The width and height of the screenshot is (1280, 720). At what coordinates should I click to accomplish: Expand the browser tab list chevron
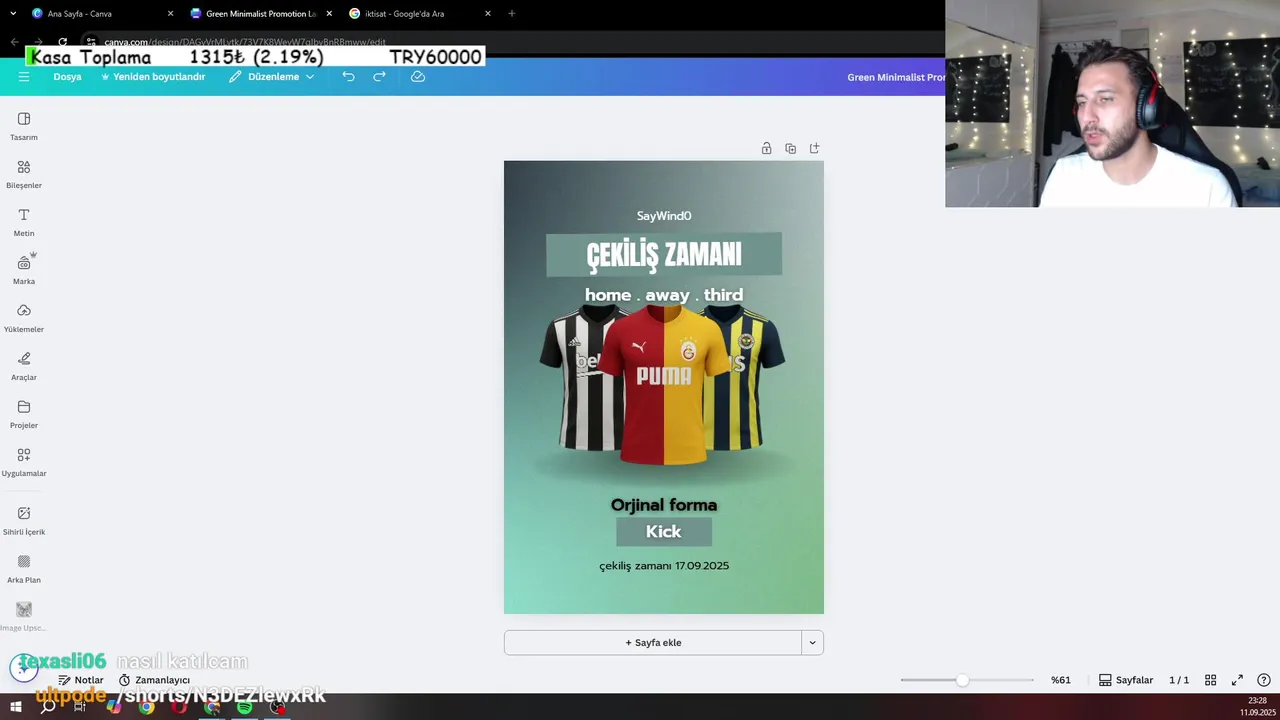[x=13, y=13]
